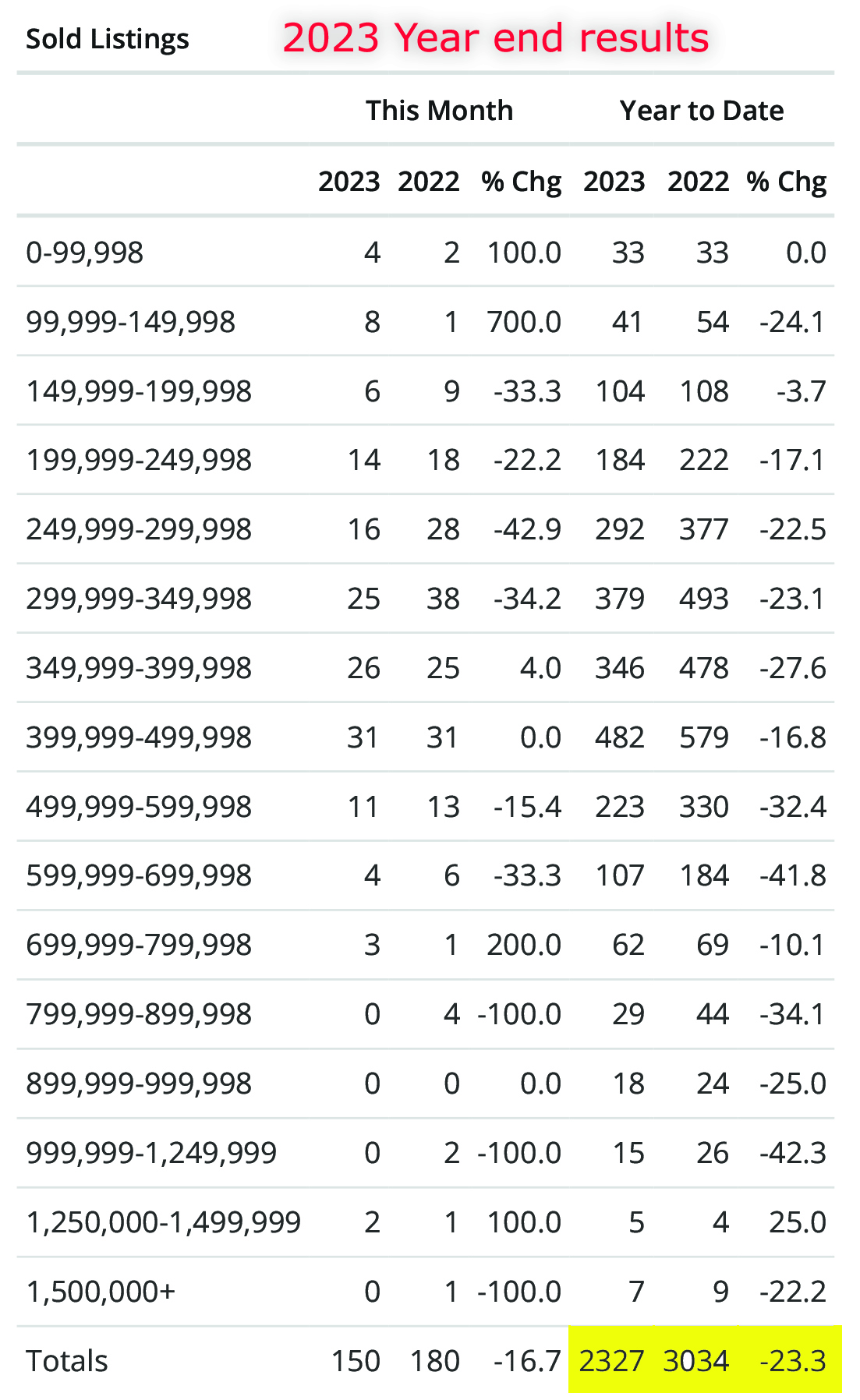This screenshot has width=860, height=1400.
Task: Click the '249,999-299,998' row label
Action: coord(139,529)
